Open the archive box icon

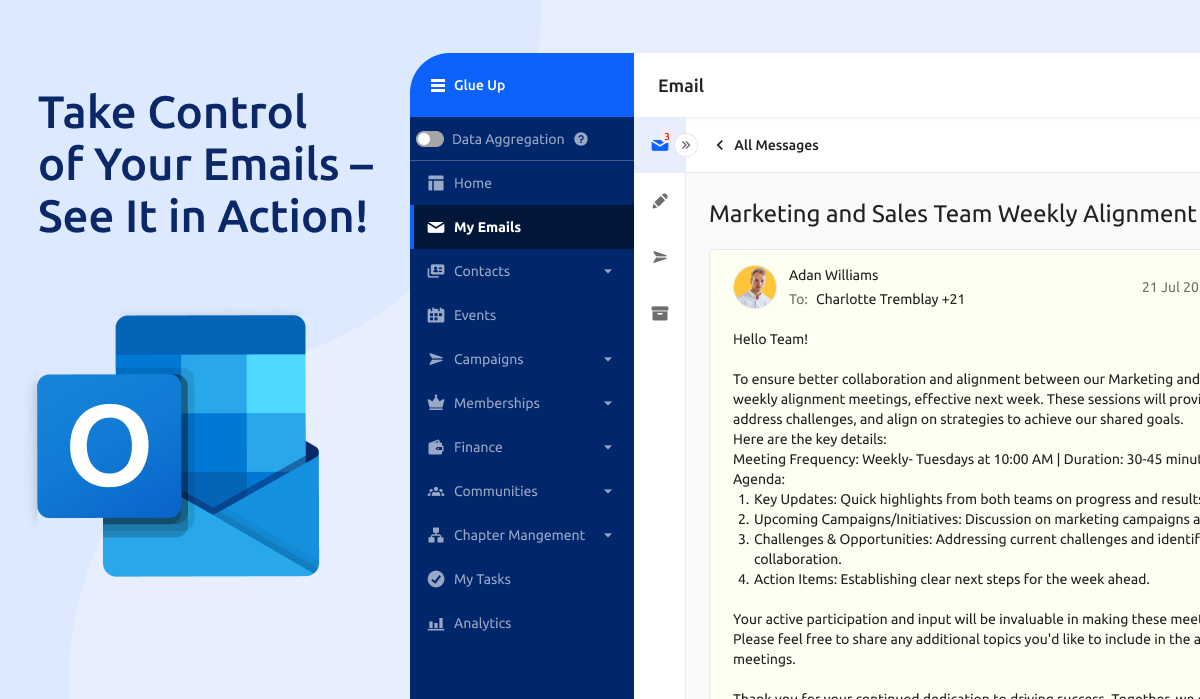659,313
